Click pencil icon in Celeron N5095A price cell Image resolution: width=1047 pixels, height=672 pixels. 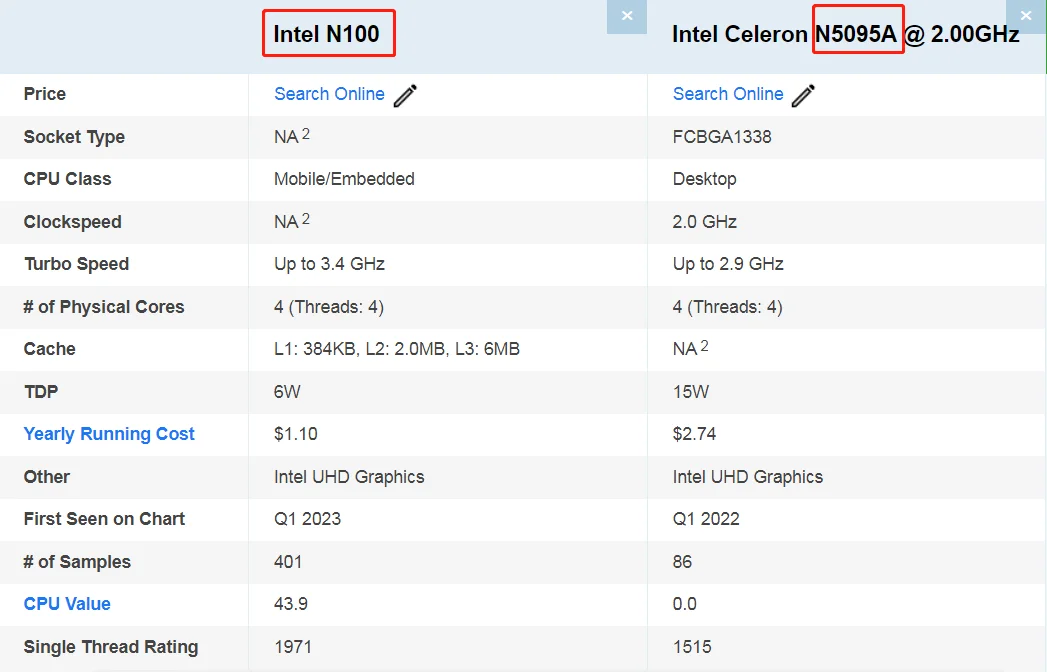[x=803, y=95]
